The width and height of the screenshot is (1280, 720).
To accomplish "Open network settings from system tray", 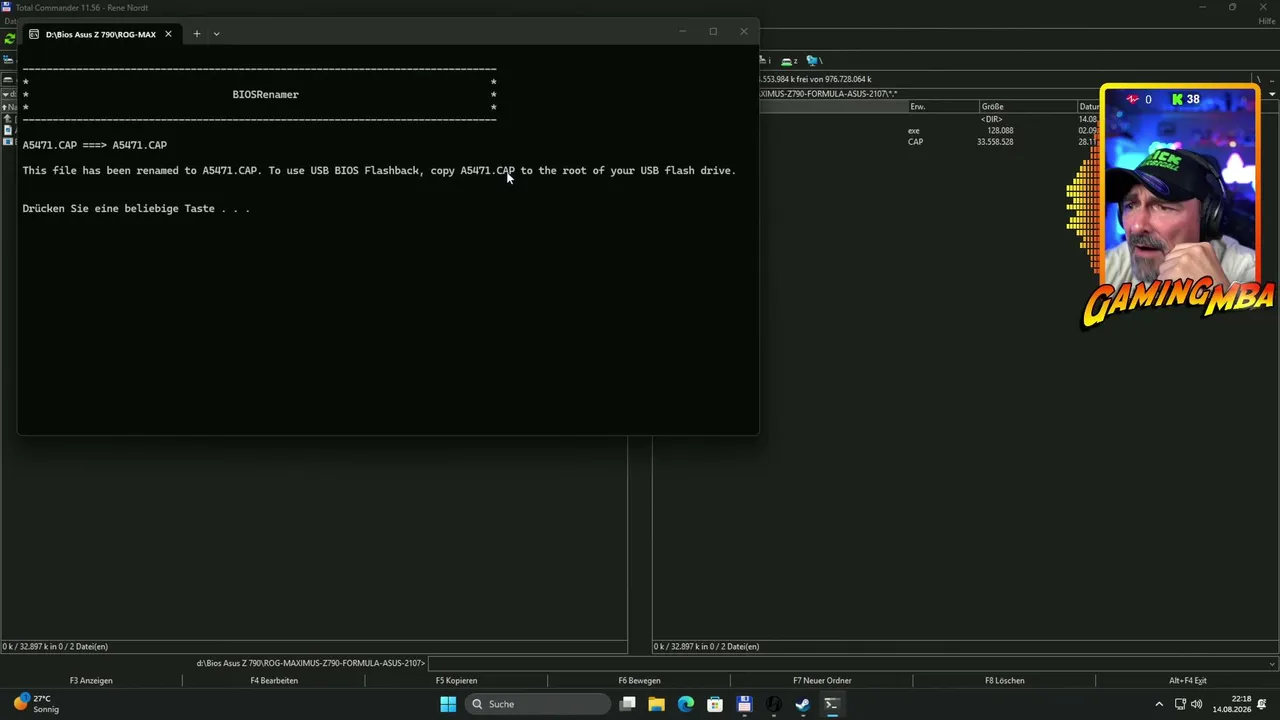I will pyautogui.click(x=1180, y=704).
